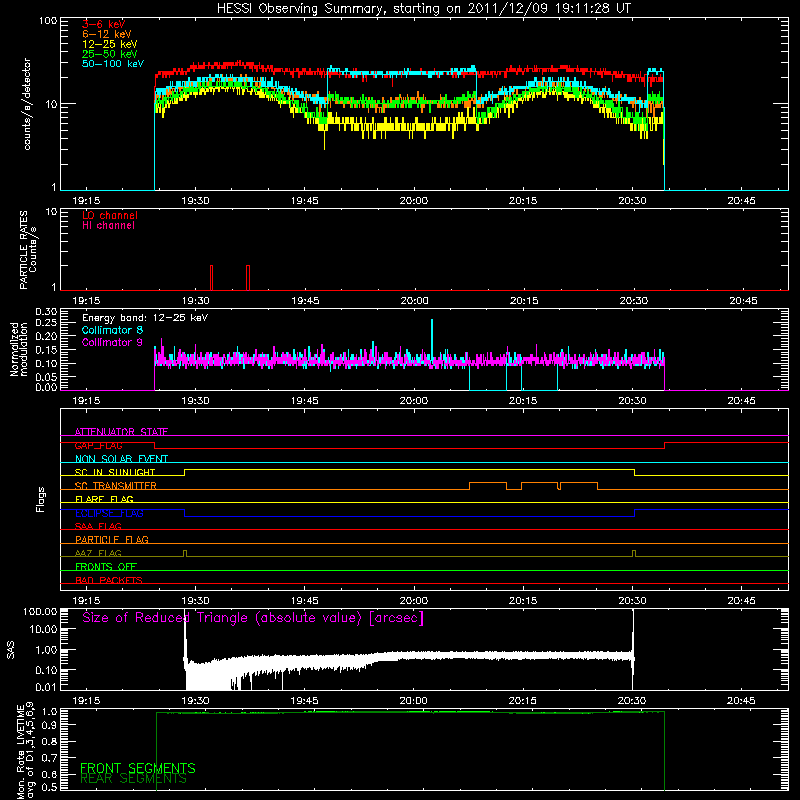
Task: Click the 100 y-axis value of count-rate panel
Action: [48, 21]
